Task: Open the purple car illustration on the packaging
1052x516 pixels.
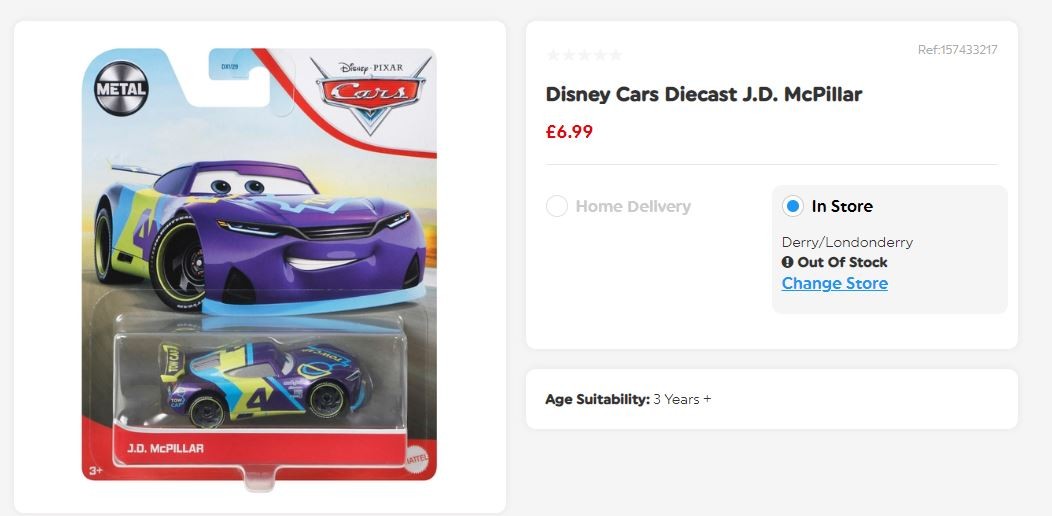Action: [x=260, y=235]
